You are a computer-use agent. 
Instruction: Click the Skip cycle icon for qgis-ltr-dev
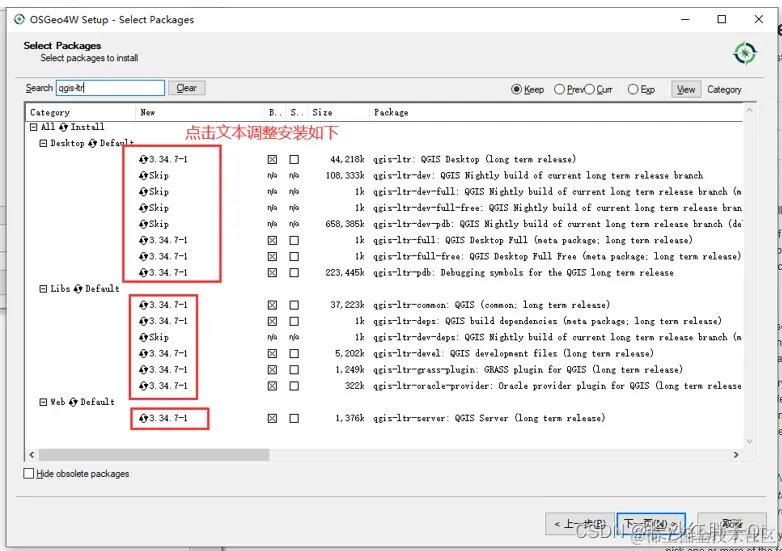pos(143,176)
